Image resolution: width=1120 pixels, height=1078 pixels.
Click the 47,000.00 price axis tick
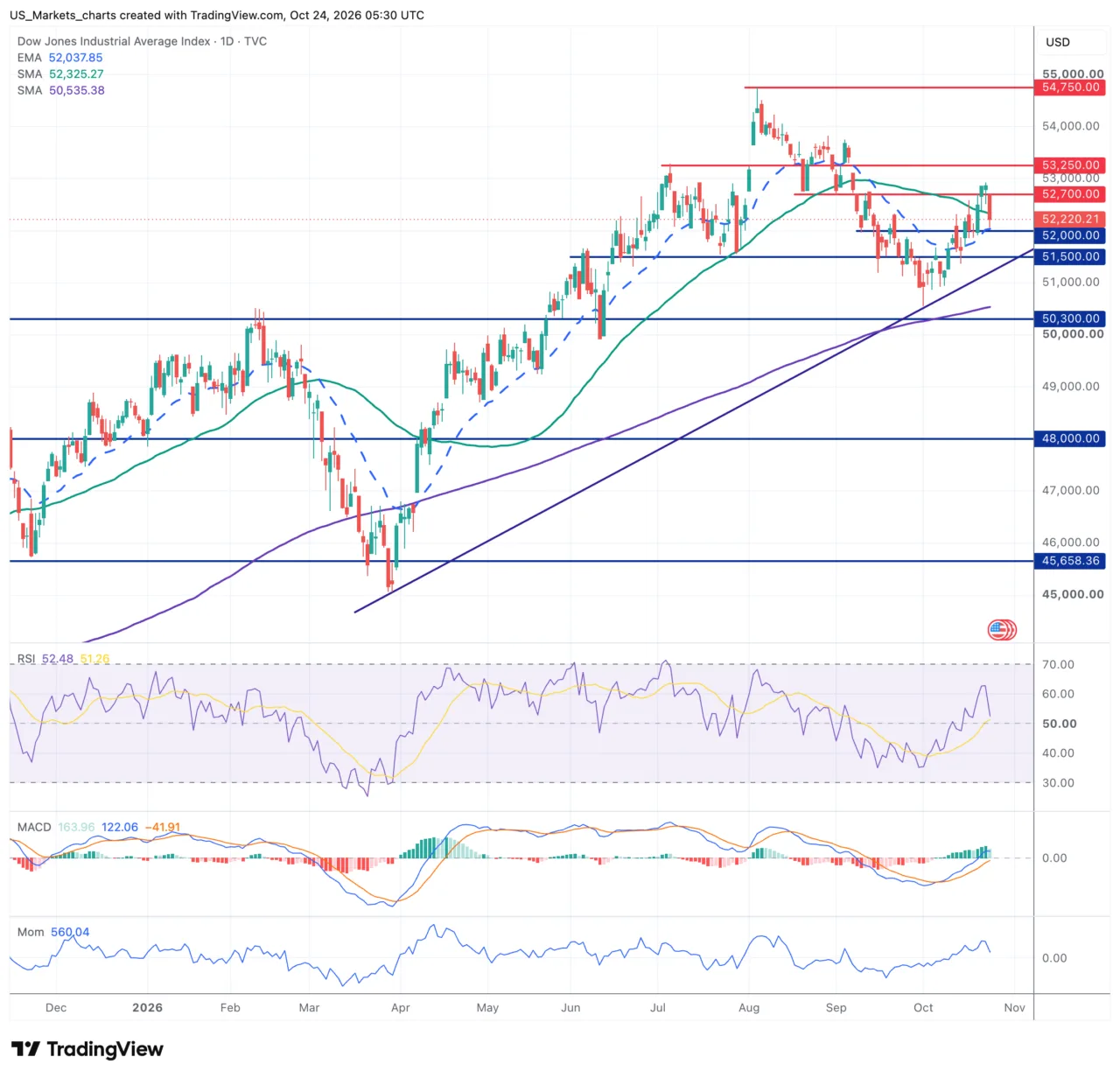tap(1070, 490)
